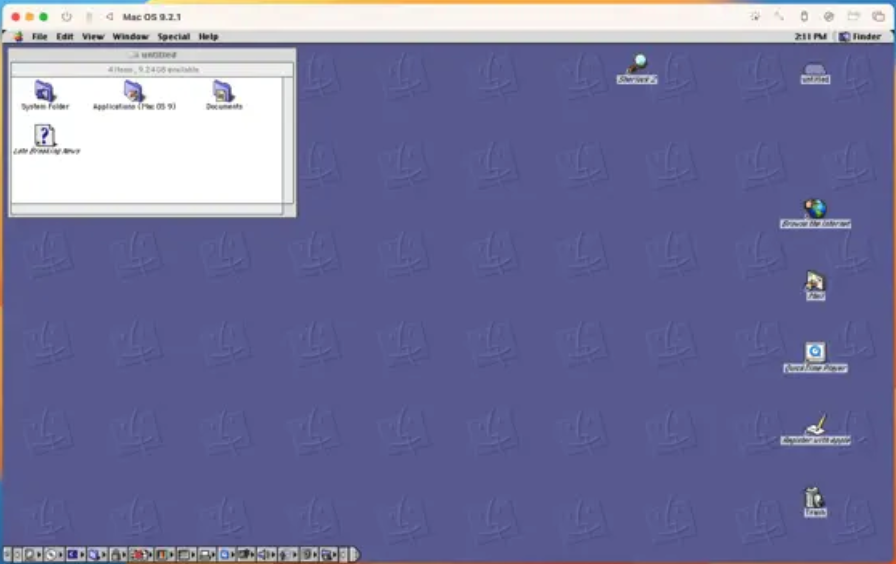Screen dimensions: 896x564
Task: Click the sun-shaped icon in emulator toolbar
Action: (x=755, y=17)
